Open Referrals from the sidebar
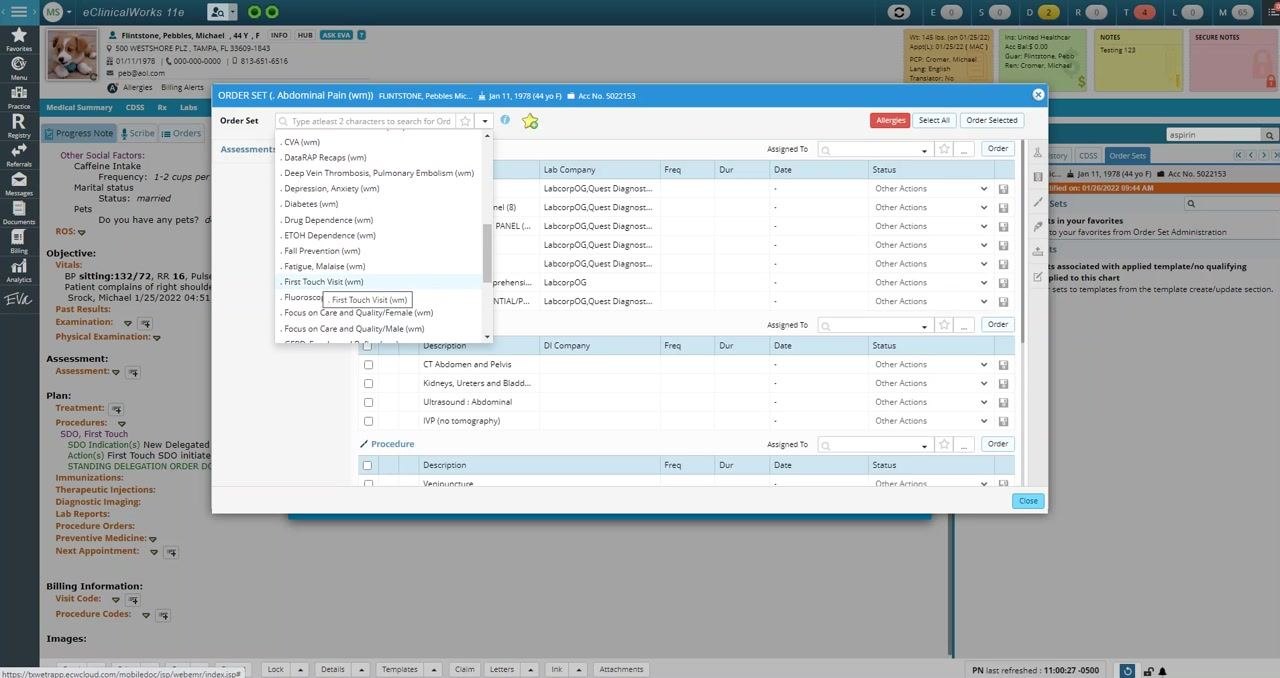The image size is (1280, 678). pyautogui.click(x=18, y=155)
